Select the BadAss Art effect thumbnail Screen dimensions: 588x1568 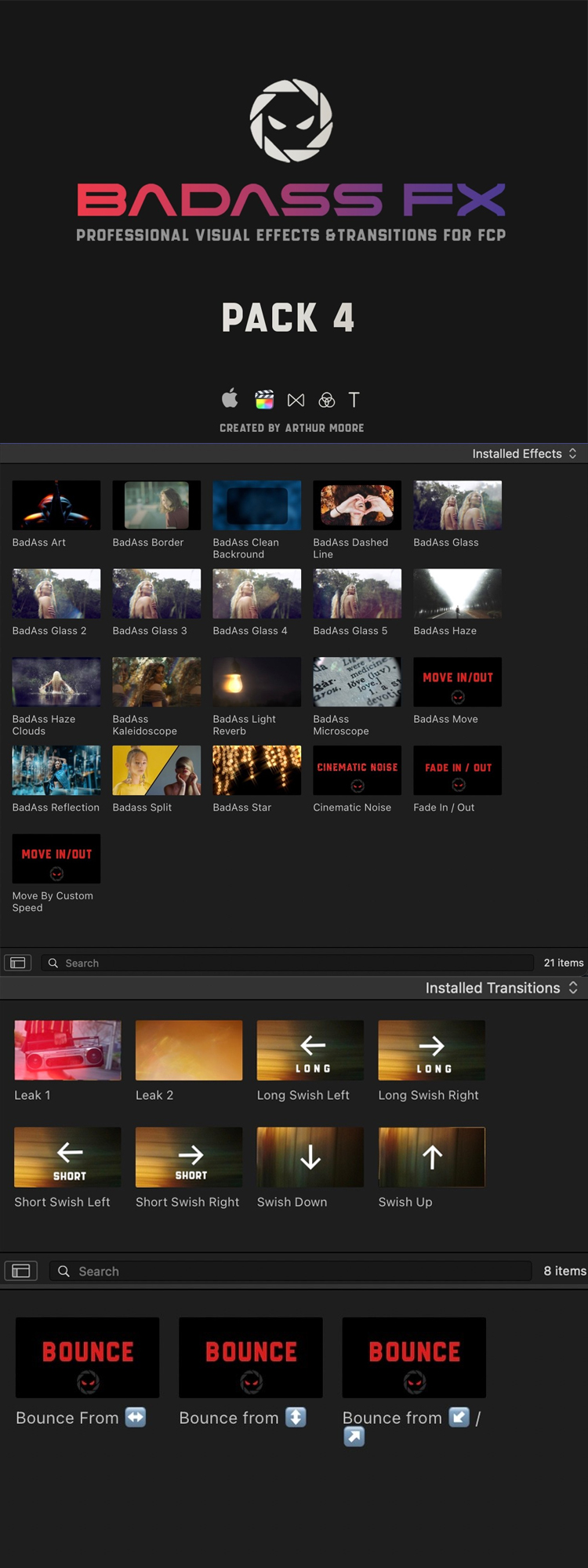click(56, 505)
